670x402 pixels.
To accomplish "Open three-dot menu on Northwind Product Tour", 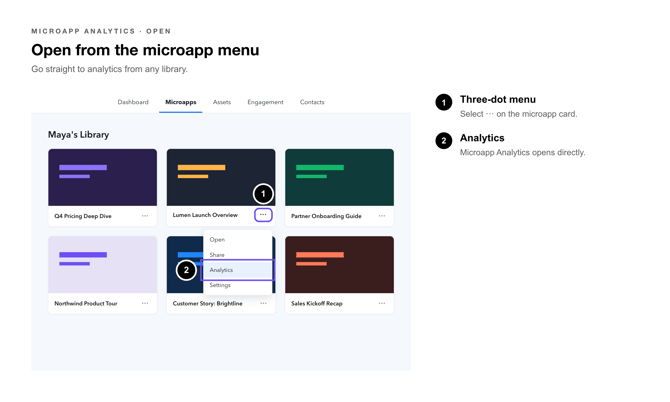I will (x=145, y=303).
